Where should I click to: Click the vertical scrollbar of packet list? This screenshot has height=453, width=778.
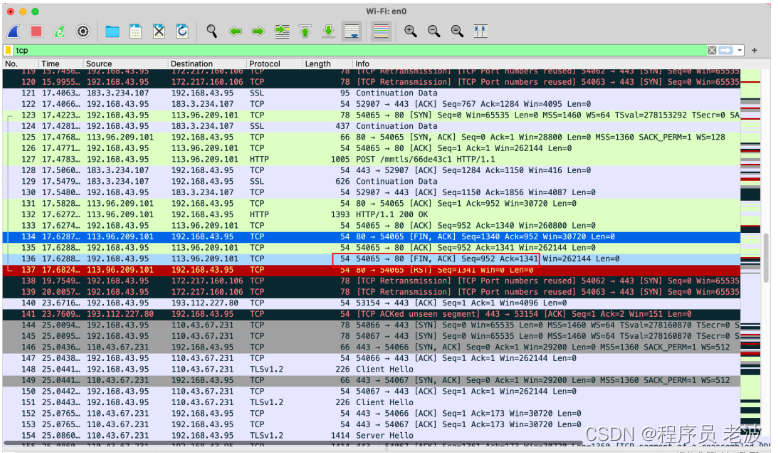pos(766,256)
